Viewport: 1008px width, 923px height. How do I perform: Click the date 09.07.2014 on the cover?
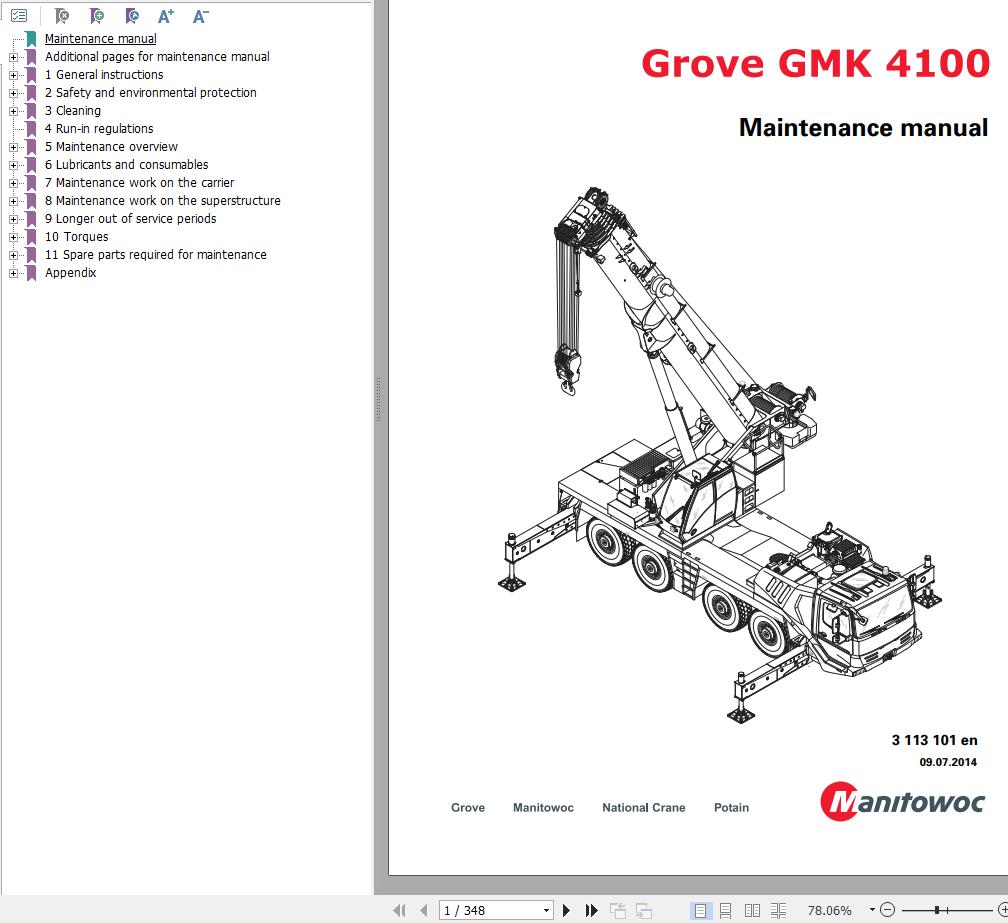click(948, 762)
